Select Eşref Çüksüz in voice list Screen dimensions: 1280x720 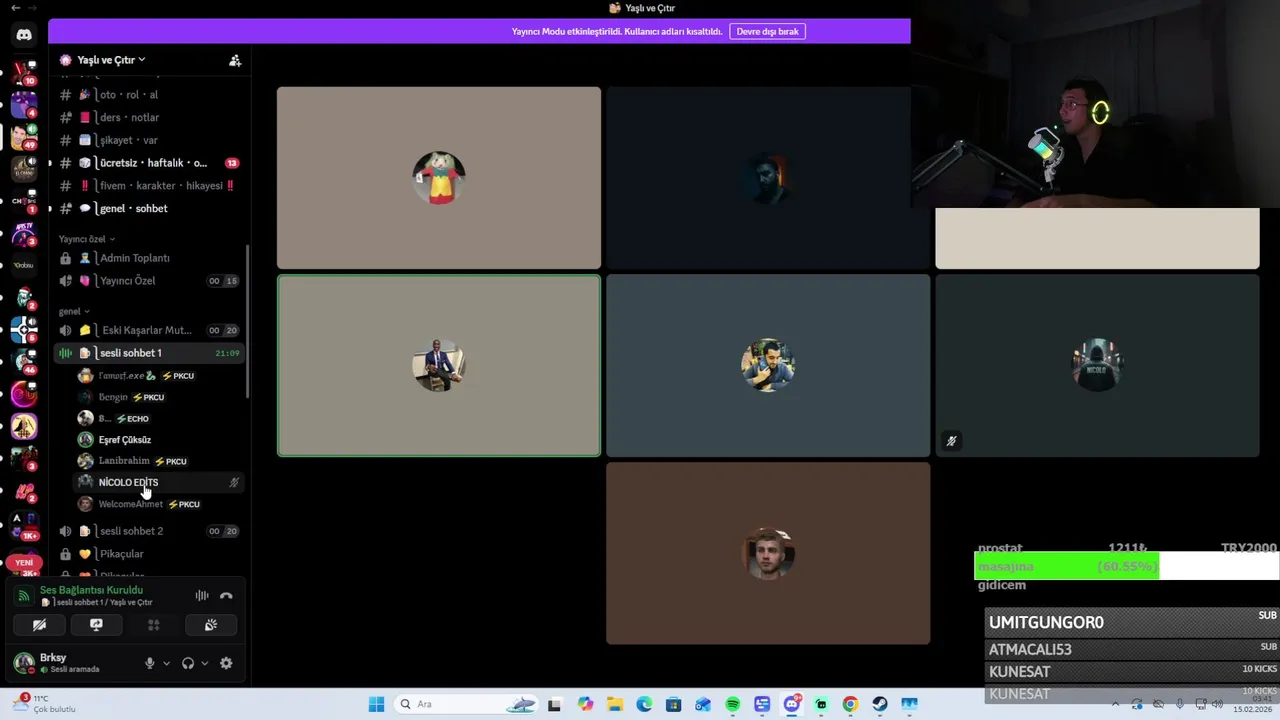click(158, 440)
